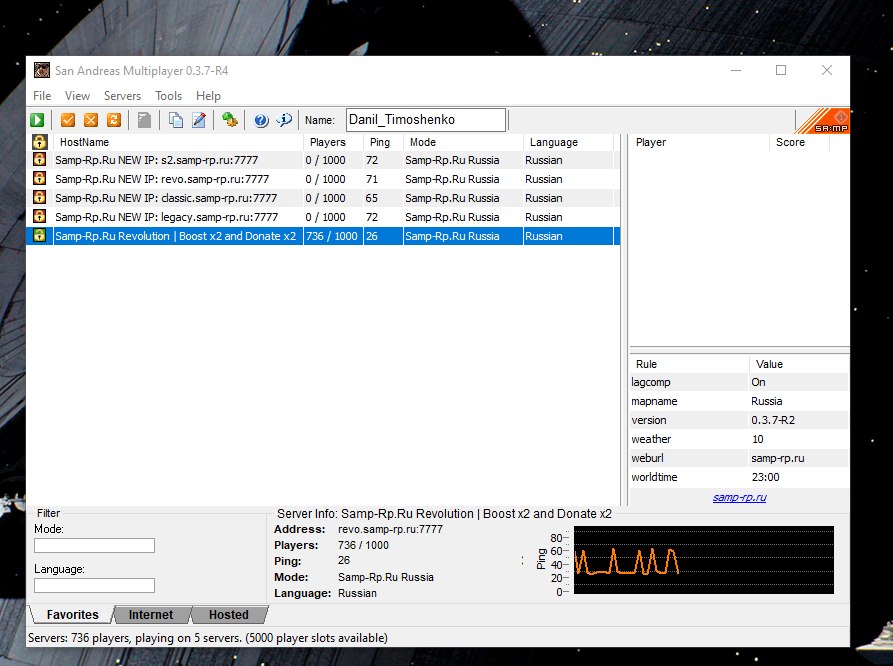Switch to the Internet tab
This screenshot has height=666, width=893.
click(x=151, y=615)
